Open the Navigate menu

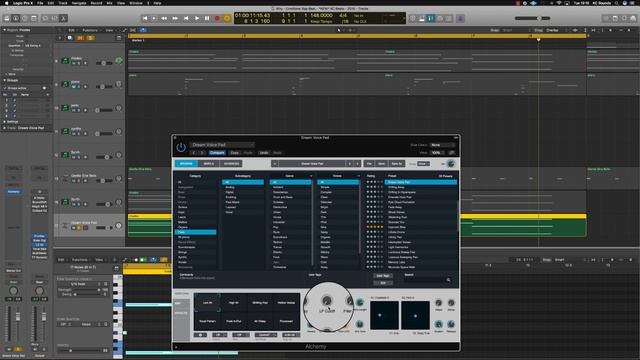click(79, 3)
